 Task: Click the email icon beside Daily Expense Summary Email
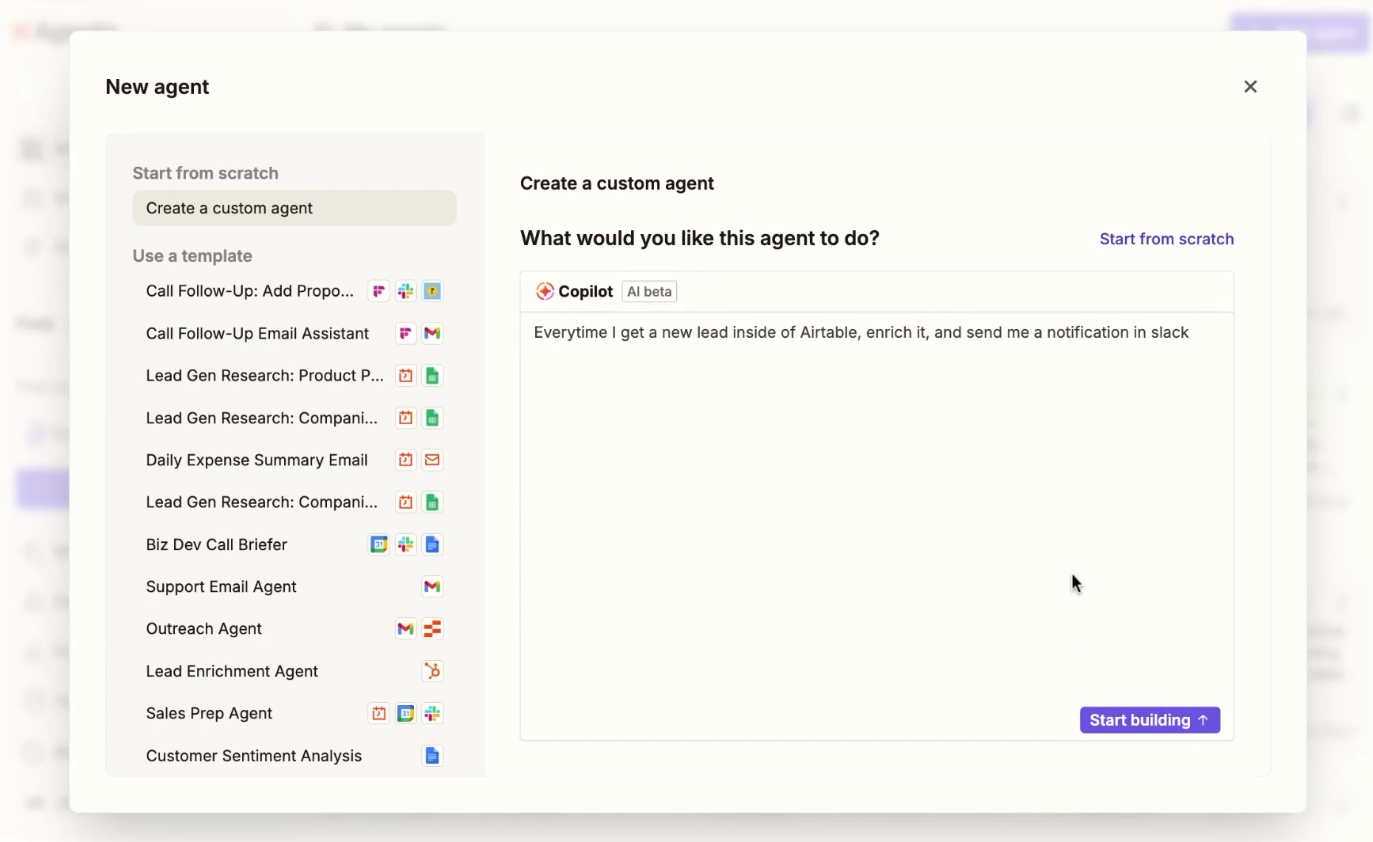coord(432,459)
